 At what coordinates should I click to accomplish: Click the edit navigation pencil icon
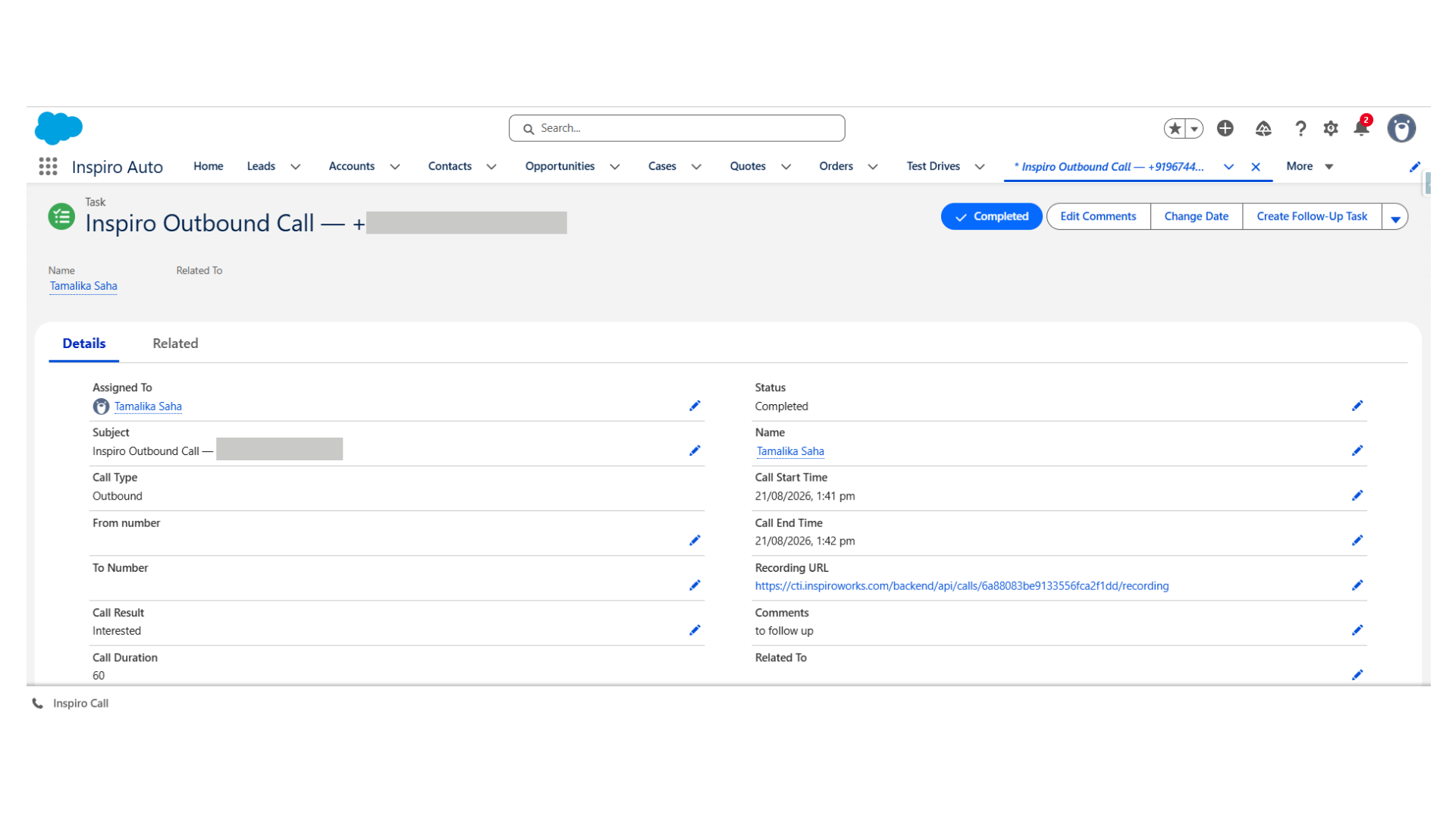click(x=1414, y=167)
